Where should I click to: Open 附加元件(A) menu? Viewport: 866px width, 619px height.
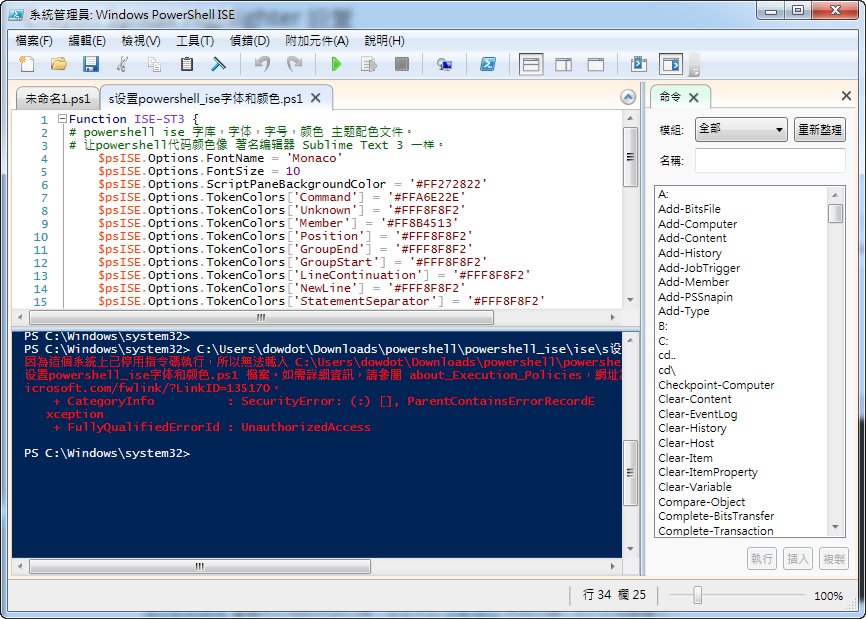tap(317, 41)
